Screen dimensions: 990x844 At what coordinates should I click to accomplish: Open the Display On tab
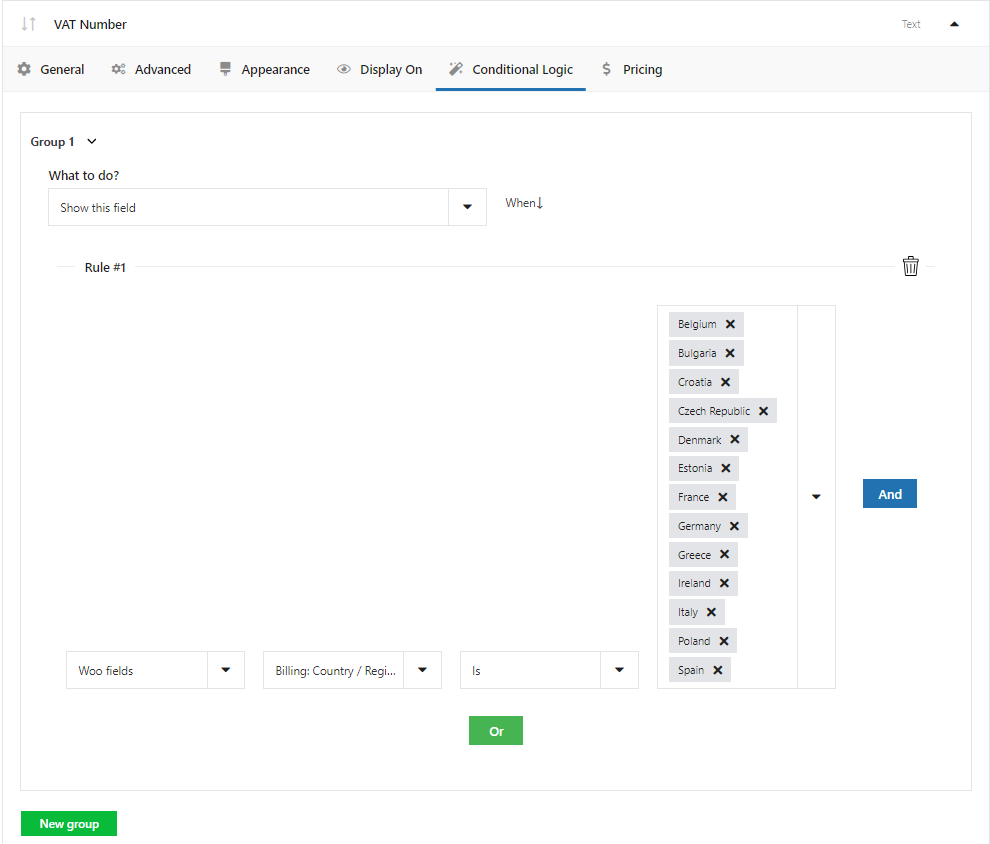coord(380,69)
